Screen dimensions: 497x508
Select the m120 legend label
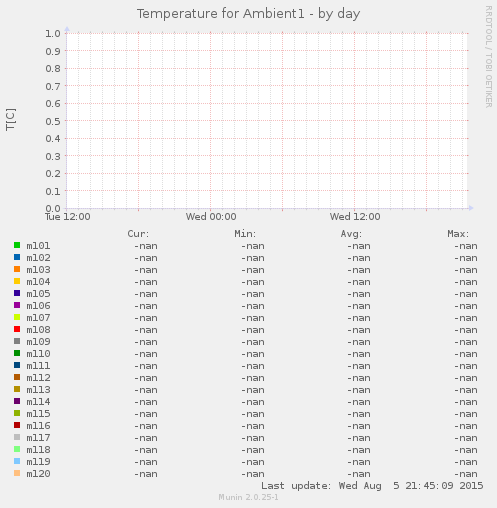(x=38, y=474)
